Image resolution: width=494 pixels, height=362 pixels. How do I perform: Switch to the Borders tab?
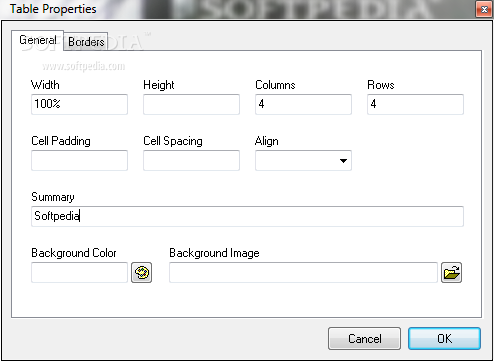click(86, 42)
